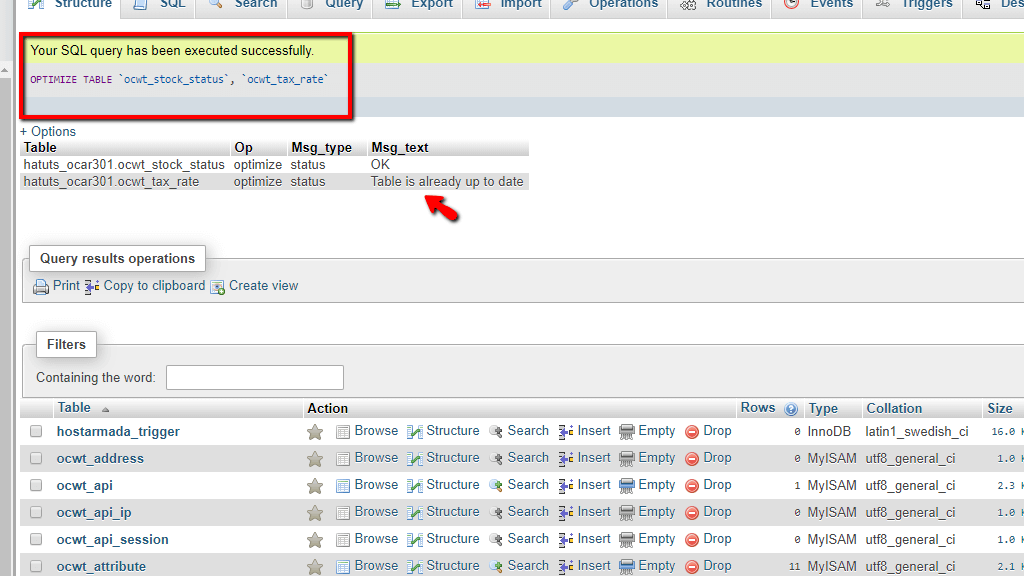The width and height of the screenshot is (1024, 576).
Task: Click the Search icon for ocwt_api_session
Action: (x=496, y=539)
